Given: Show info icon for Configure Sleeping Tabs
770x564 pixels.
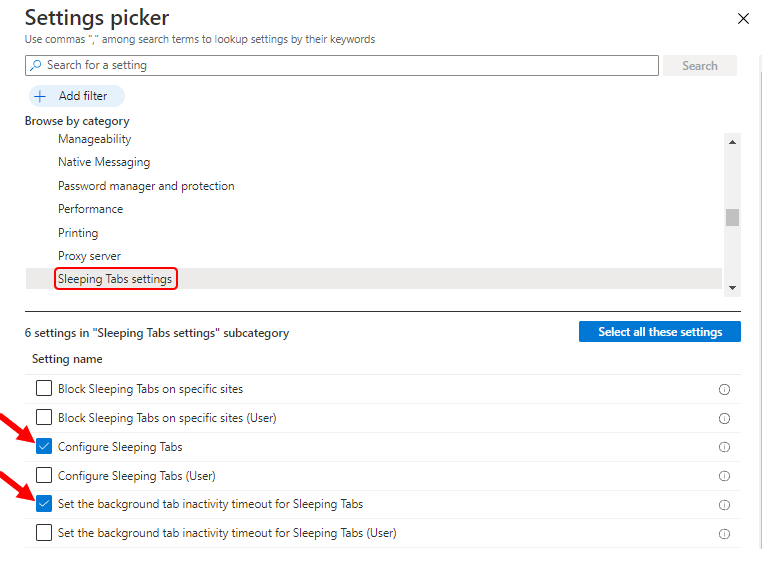Looking at the screenshot, I should (x=724, y=447).
